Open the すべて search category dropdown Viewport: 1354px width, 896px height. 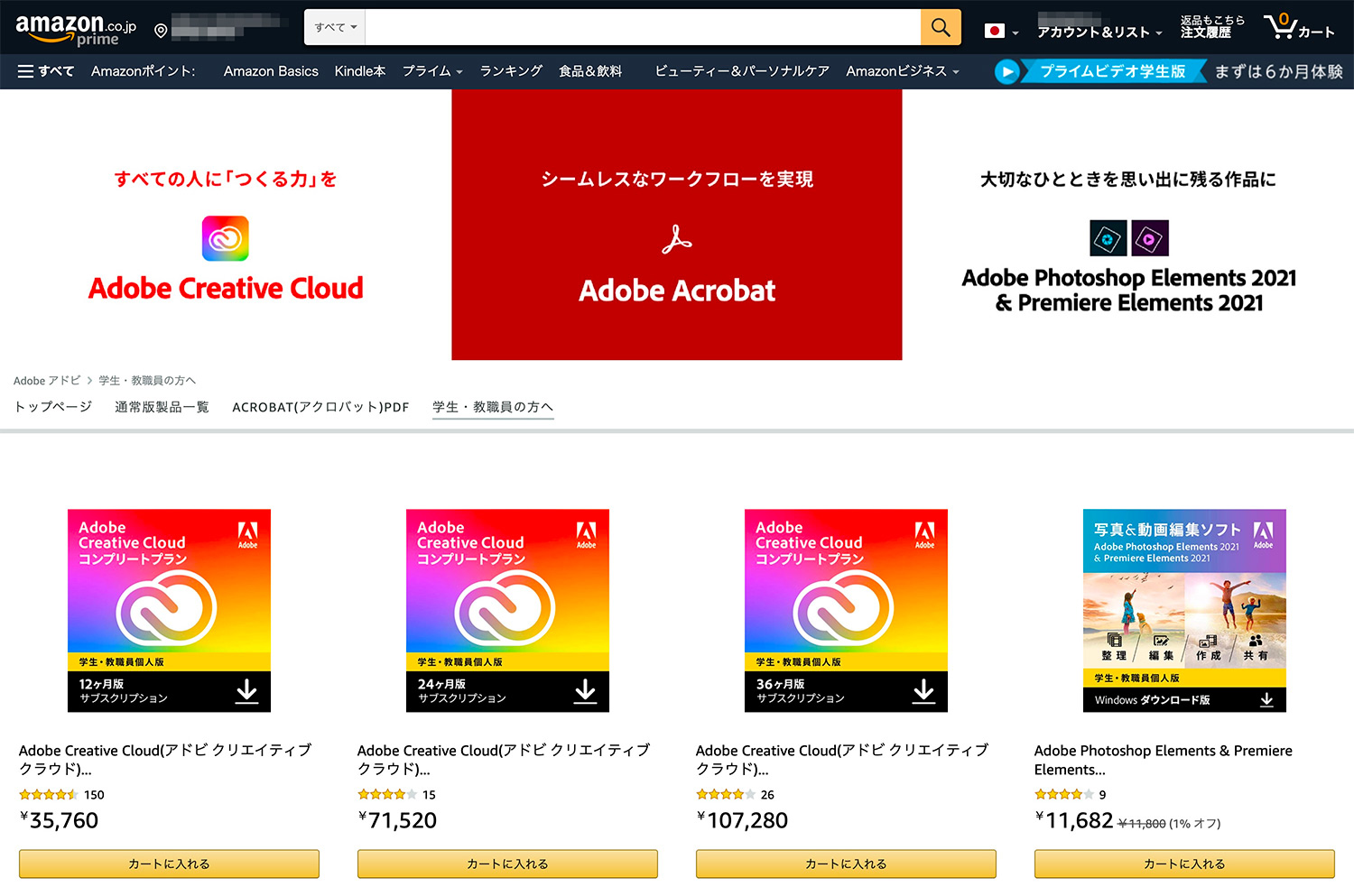tap(336, 27)
